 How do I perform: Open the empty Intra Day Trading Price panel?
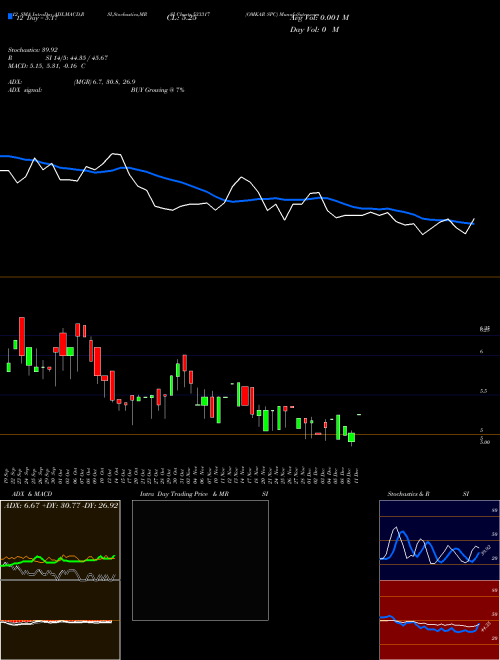(200, 560)
